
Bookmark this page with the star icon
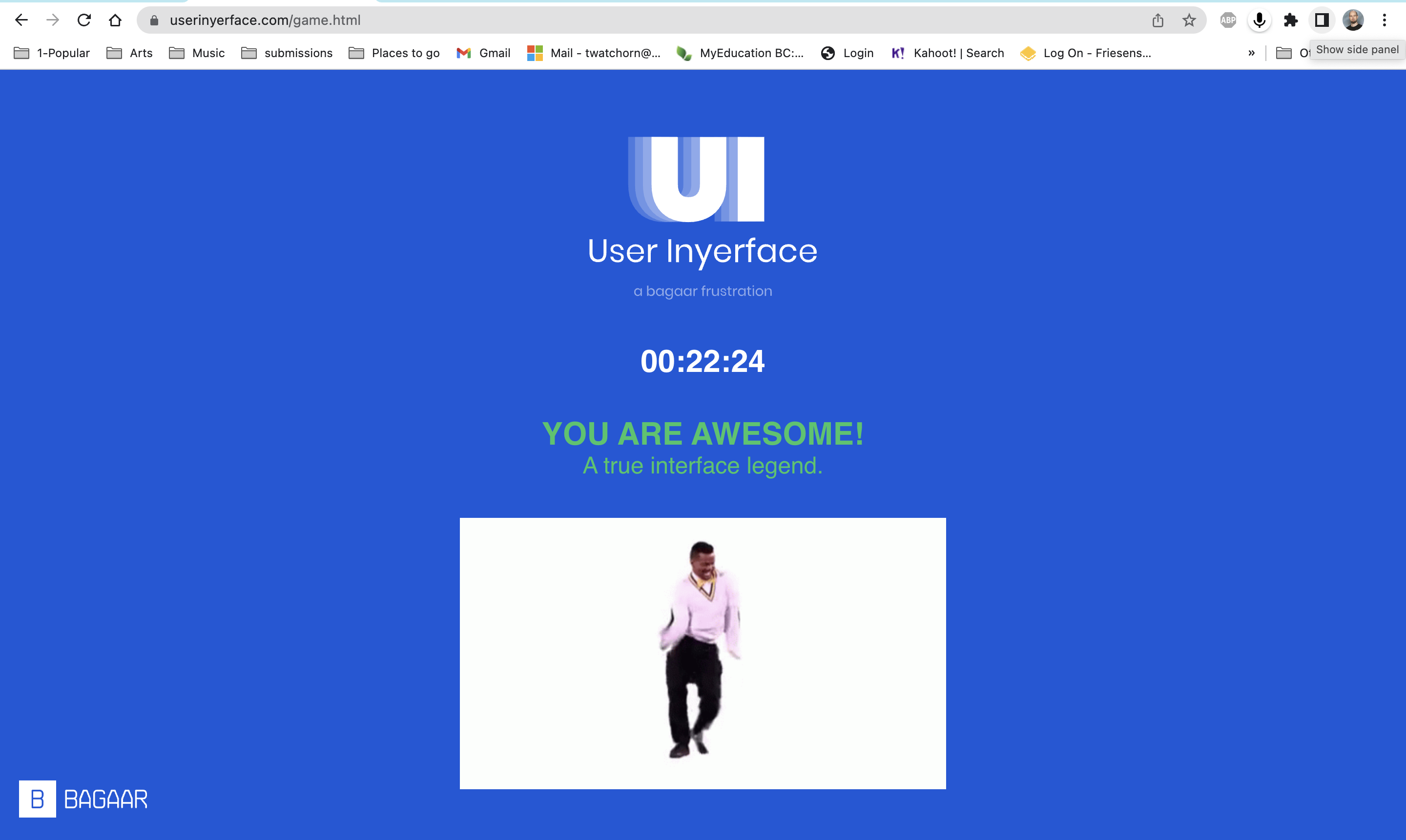pyautogui.click(x=1189, y=20)
